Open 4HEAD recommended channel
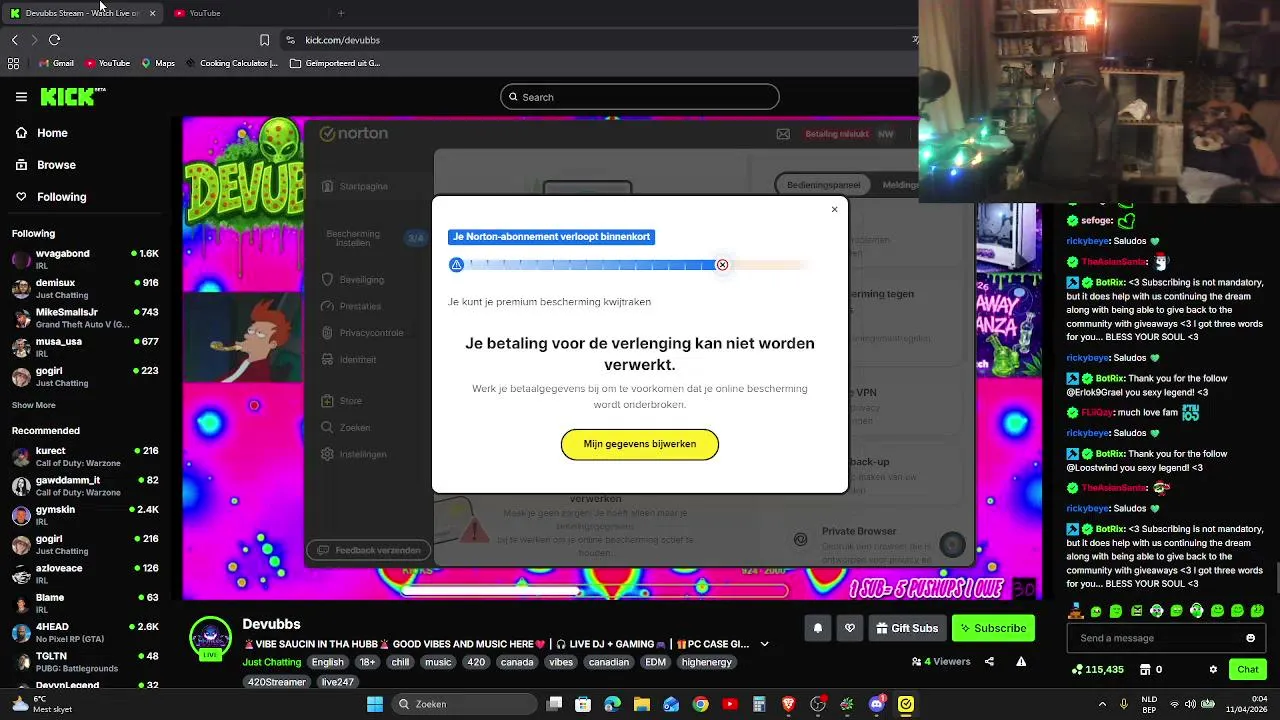Viewport: 1280px width, 720px height. (x=85, y=632)
